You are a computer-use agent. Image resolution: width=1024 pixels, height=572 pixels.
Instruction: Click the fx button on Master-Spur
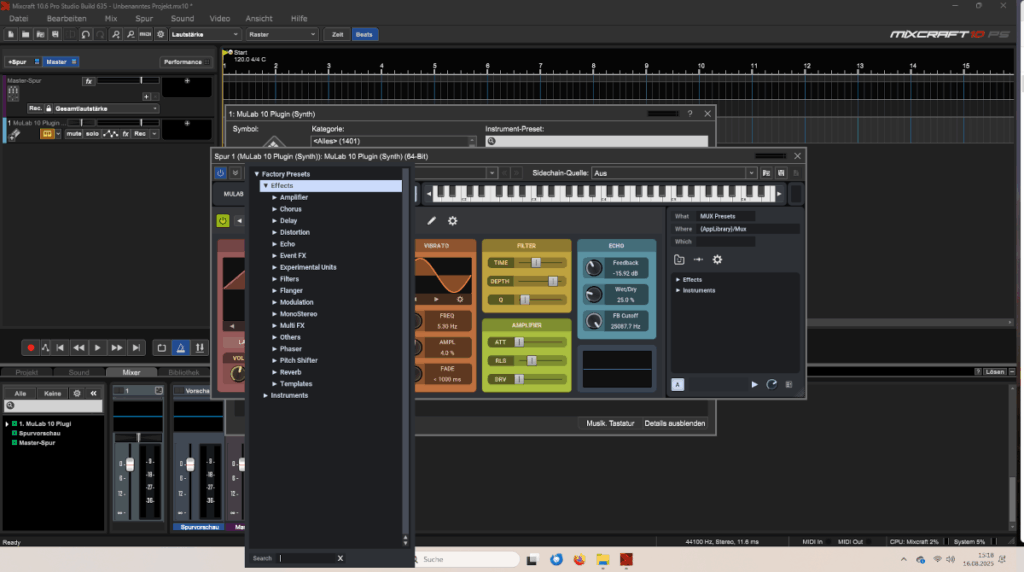[x=89, y=81]
